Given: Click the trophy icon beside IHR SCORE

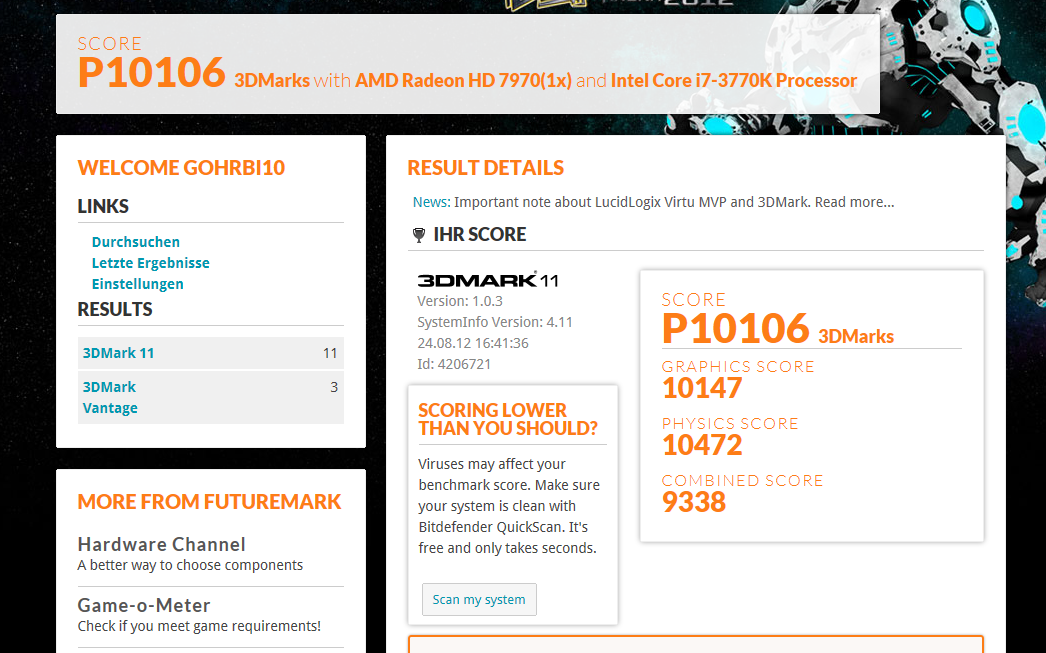Looking at the screenshot, I should click(x=419, y=235).
